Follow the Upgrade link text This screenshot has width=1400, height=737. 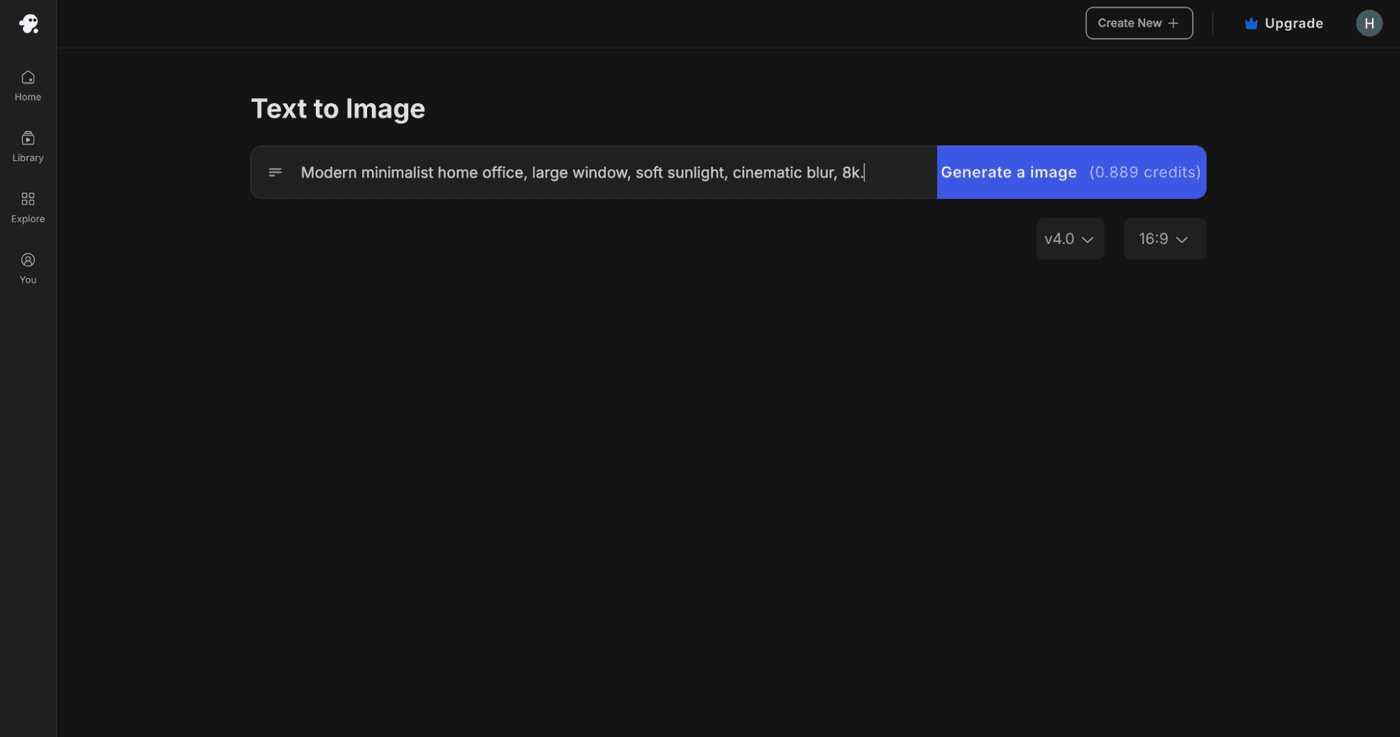pyautogui.click(x=1293, y=23)
